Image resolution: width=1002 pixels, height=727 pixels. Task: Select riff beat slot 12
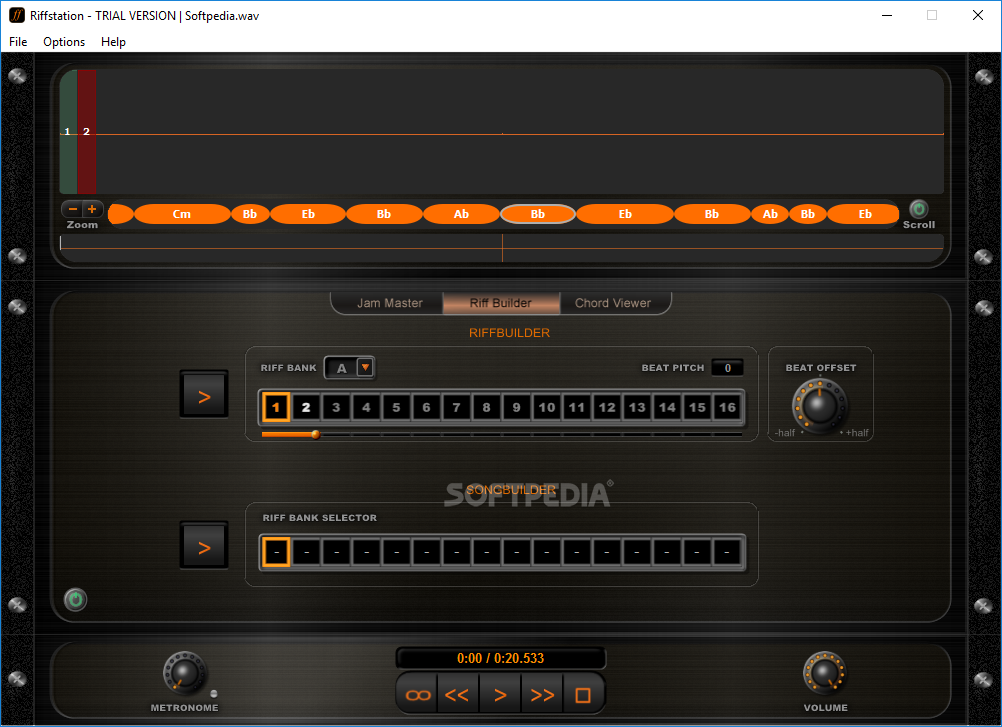point(606,407)
